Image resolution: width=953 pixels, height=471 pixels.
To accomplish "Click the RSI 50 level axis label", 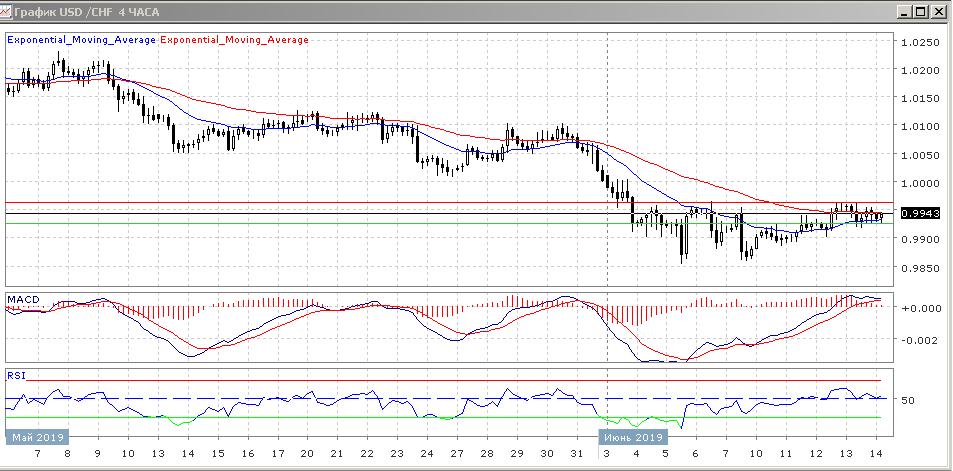I will tap(909, 400).
